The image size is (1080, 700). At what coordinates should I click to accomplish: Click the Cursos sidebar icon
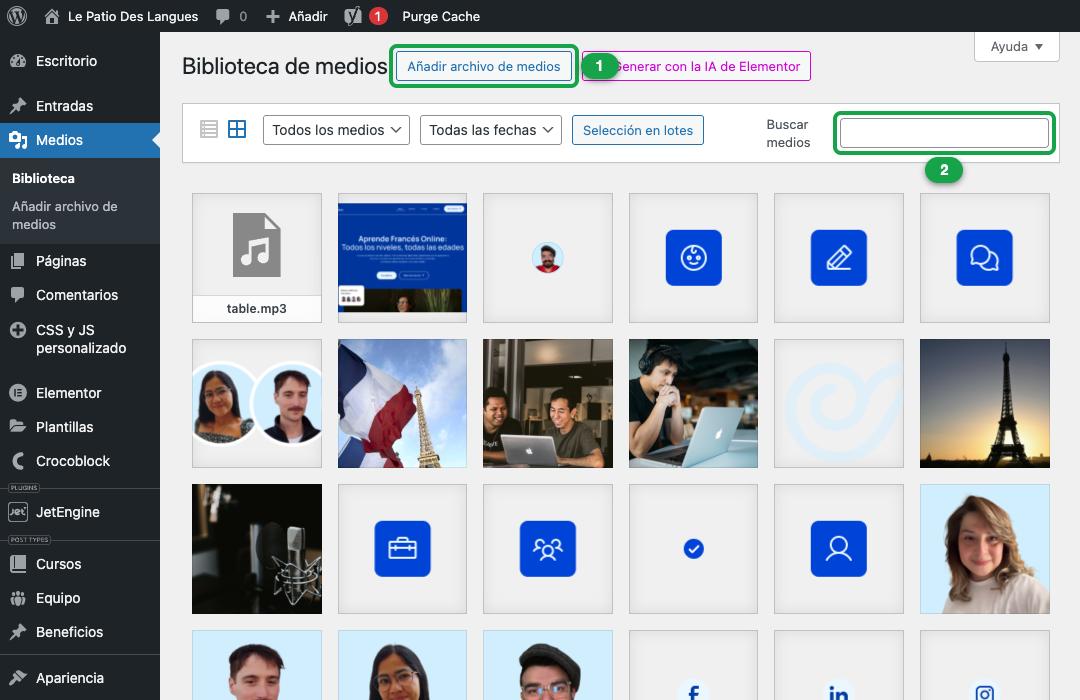pyautogui.click(x=18, y=564)
